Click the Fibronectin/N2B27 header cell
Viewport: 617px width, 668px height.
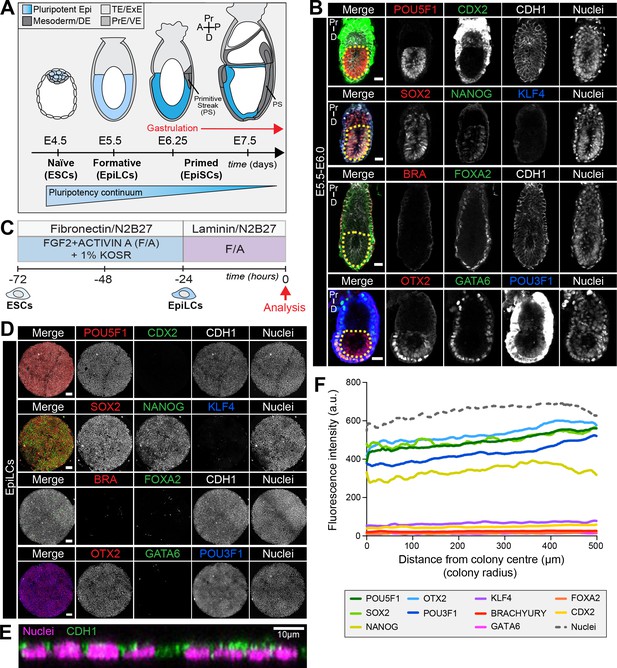pos(101,229)
